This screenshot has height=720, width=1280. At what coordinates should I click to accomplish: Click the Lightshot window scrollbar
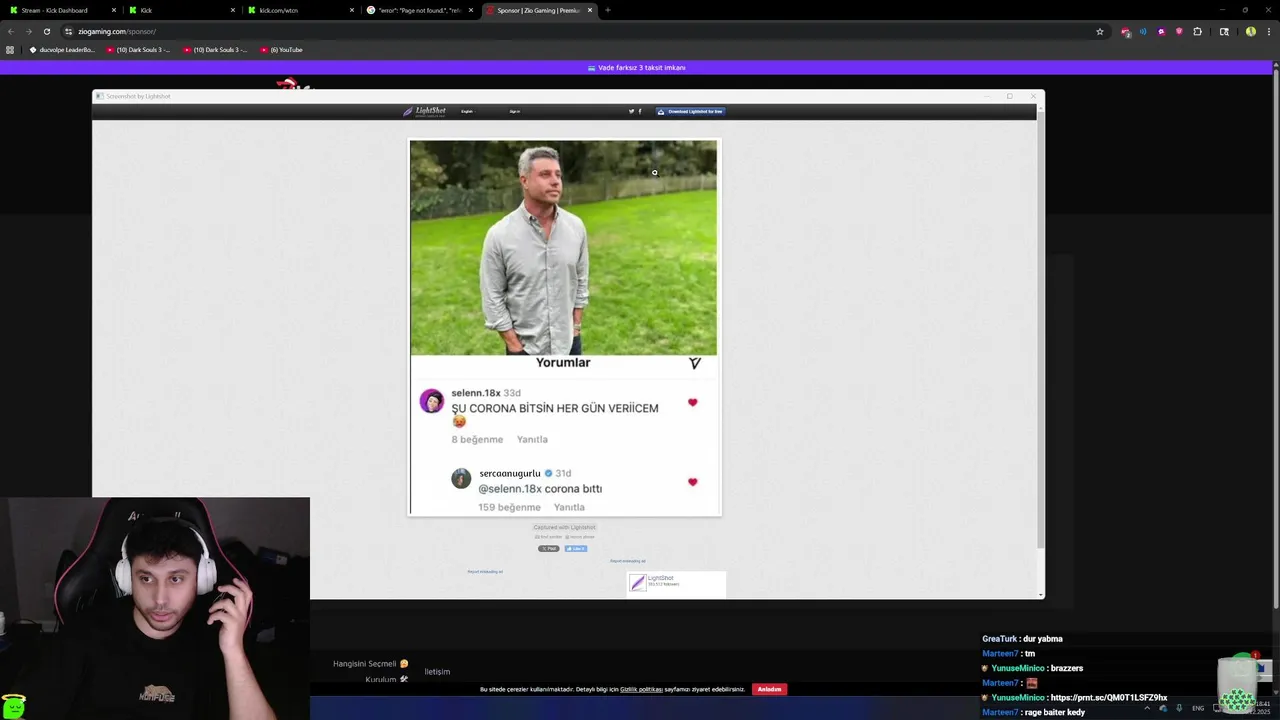(x=1040, y=330)
